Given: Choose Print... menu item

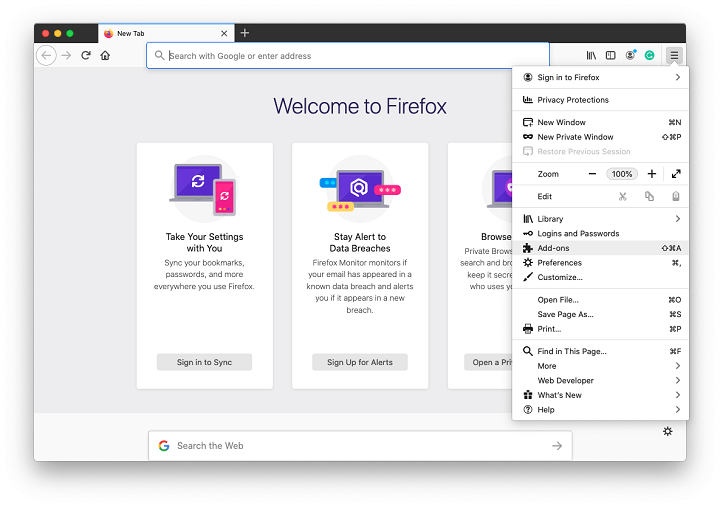Looking at the screenshot, I should coord(600,329).
